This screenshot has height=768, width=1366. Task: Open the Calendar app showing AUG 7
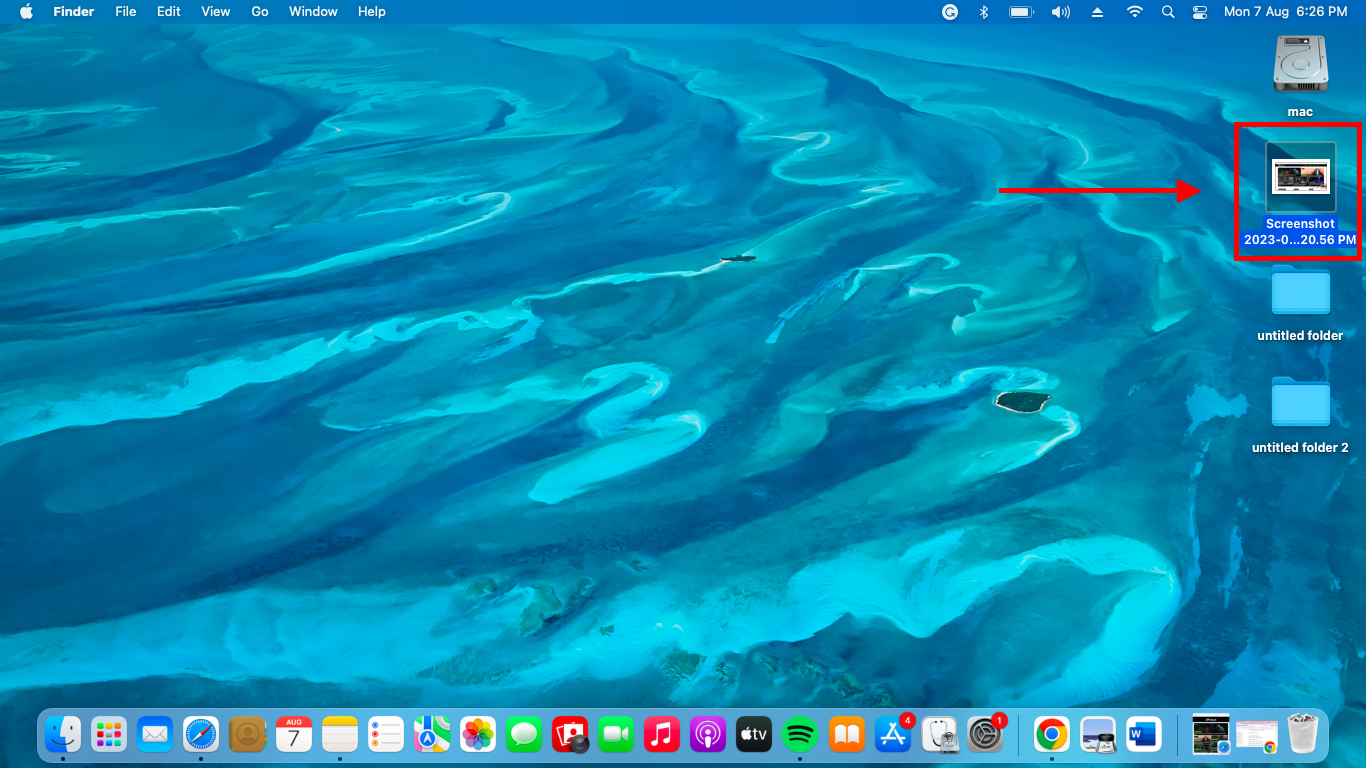[294, 735]
